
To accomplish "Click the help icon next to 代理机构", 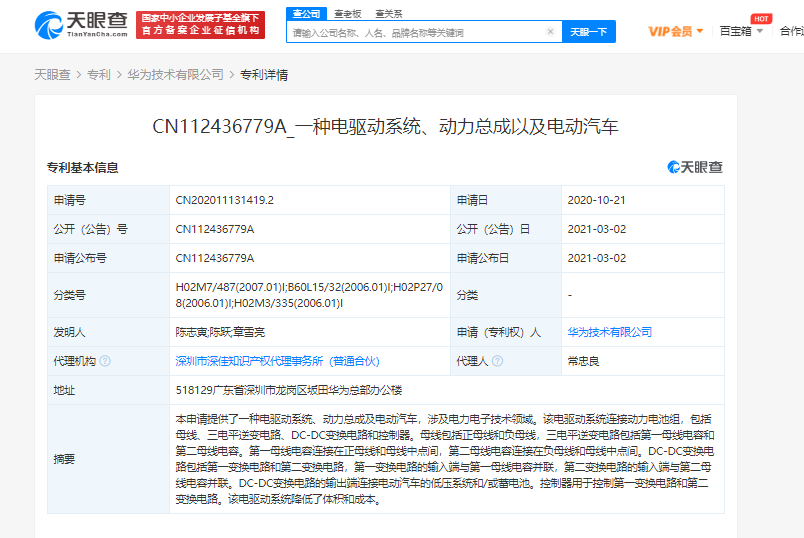I will pyautogui.click(x=105, y=361).
